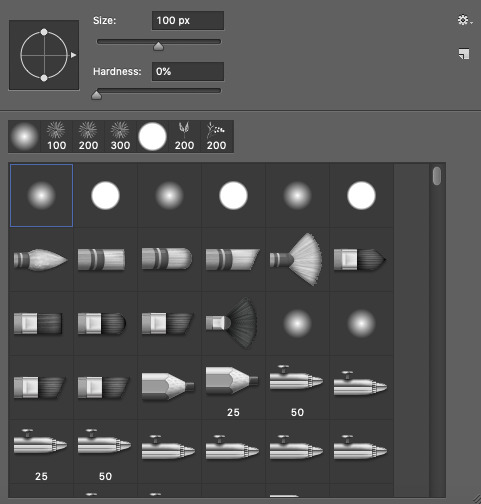The width and height of the screenshot is (481, 504).
Task: Pick recent starburst brush labeled 100
Action: (56, 136)
